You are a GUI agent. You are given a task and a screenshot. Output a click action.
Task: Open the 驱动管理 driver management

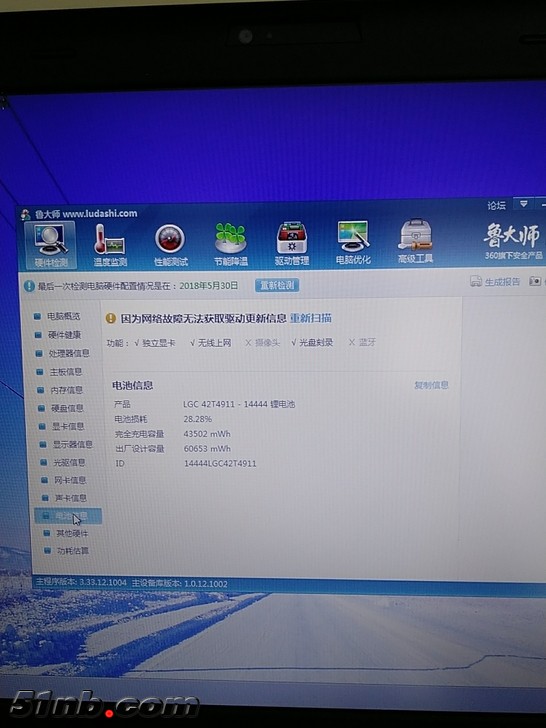(292, 243)
